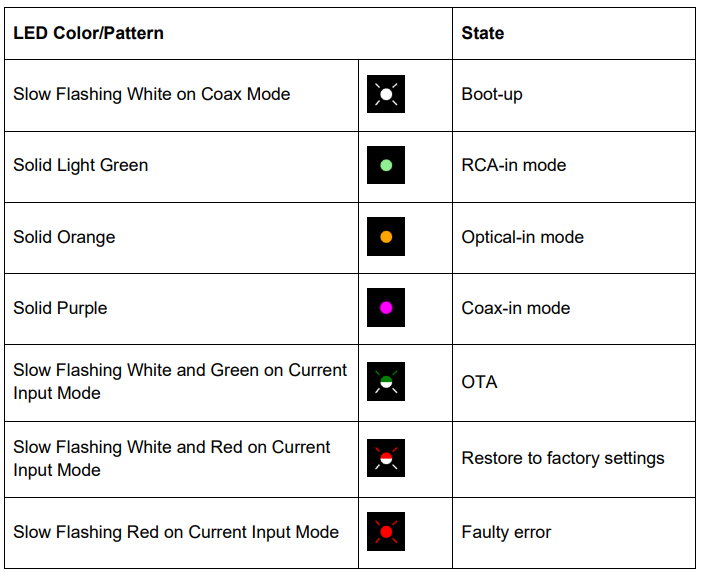
Task: Click the 'OTA' state cell
Action: click(x=479, y=381)
